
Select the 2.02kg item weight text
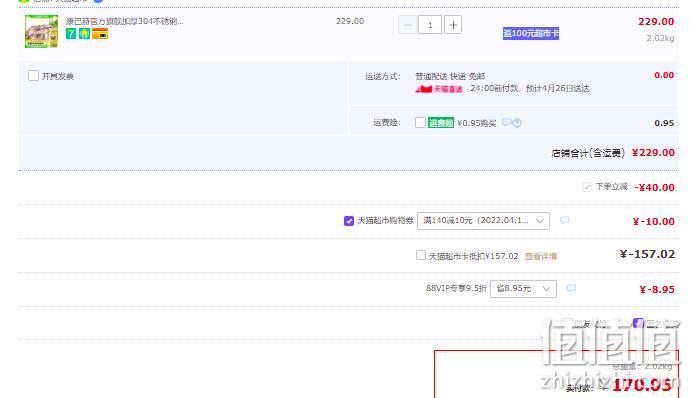click(x=660, y=38)
